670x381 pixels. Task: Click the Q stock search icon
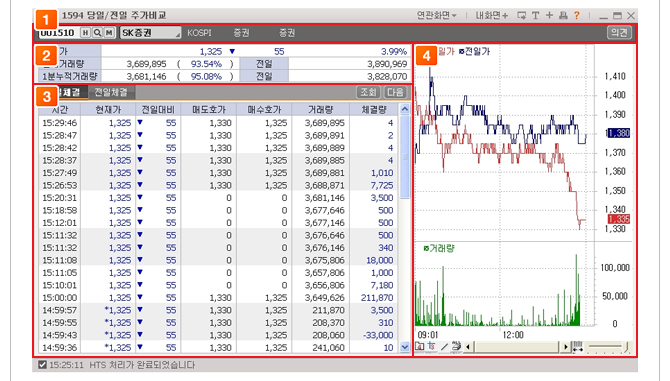coord(97,32)
